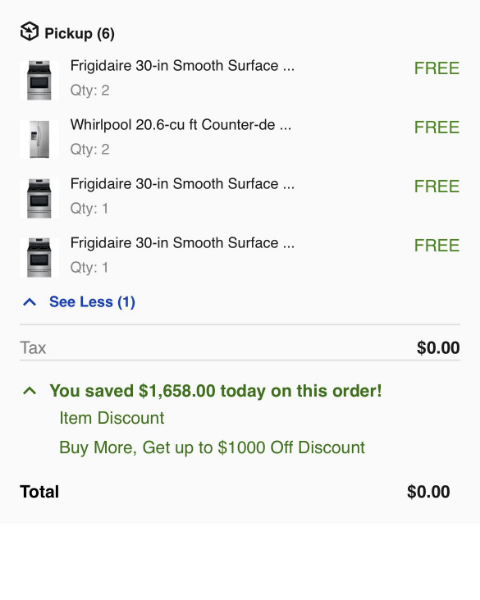Click the FREE label on the first Frigidaire row
This screenshot has height=600, width=480.
437,68
